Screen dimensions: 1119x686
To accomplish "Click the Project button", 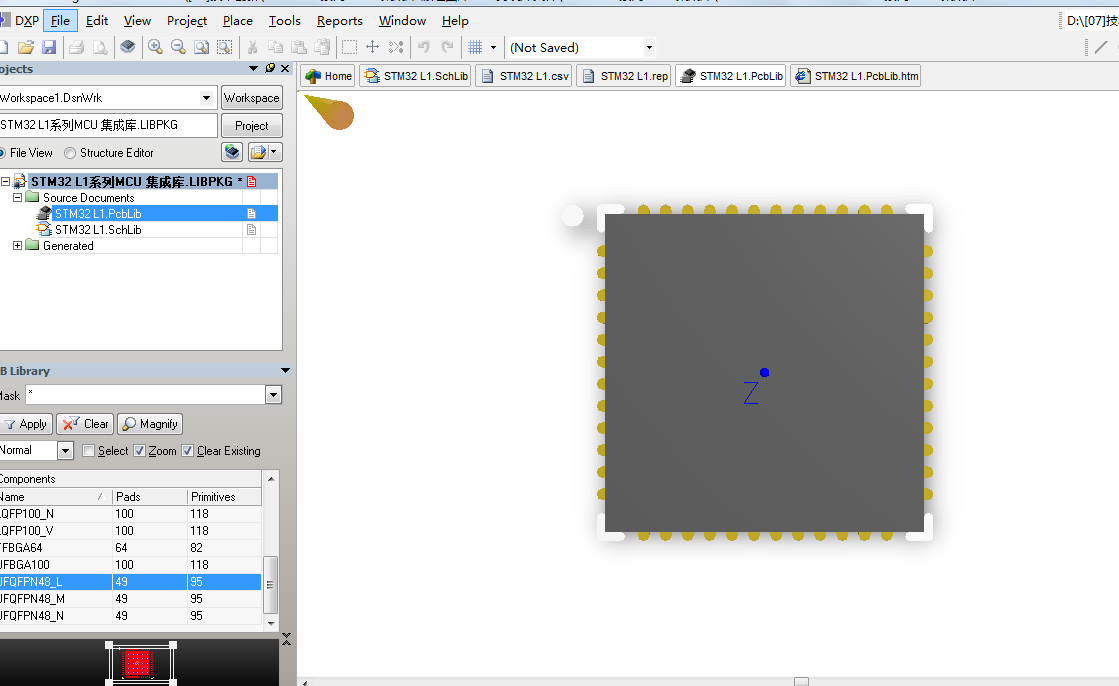I will 251,126.
